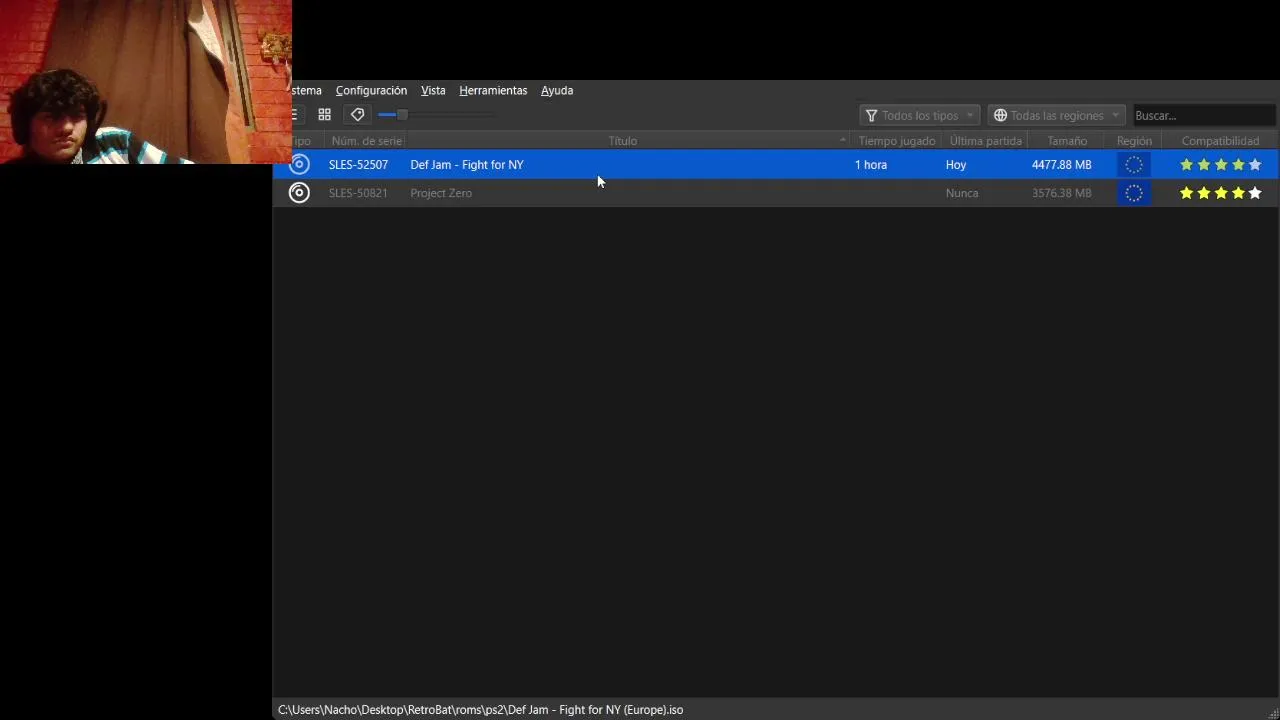Expand the Todos los tipos filter dropdown
1280x720 pixels.
click(x=919, y=115)
